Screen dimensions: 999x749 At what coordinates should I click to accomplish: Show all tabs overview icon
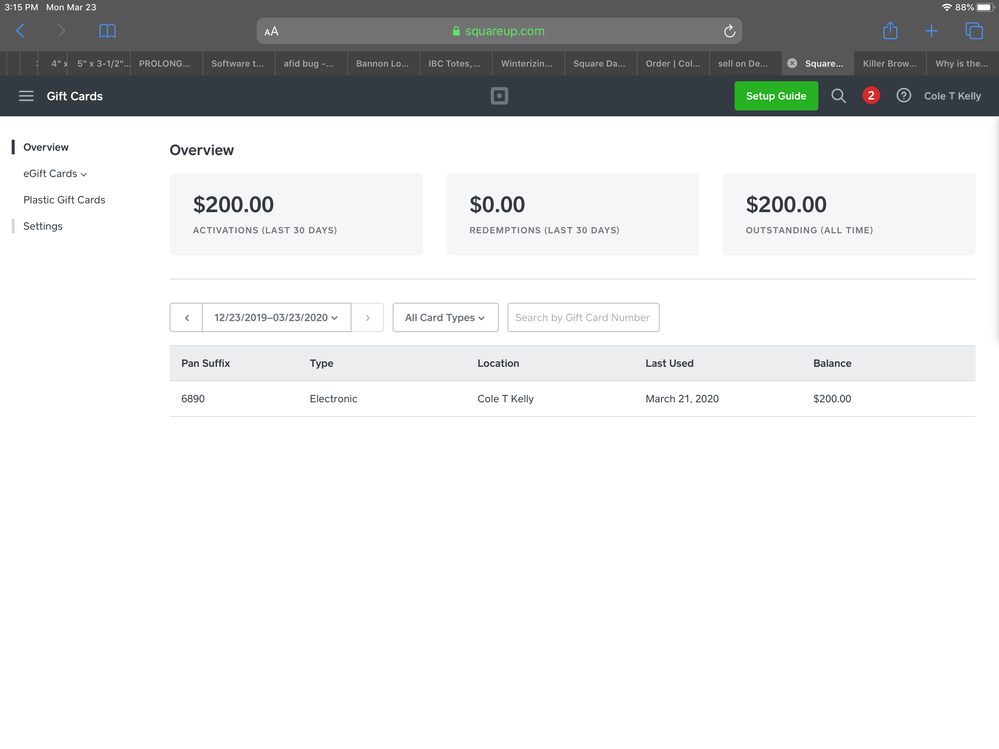click(x=973, y=31)
